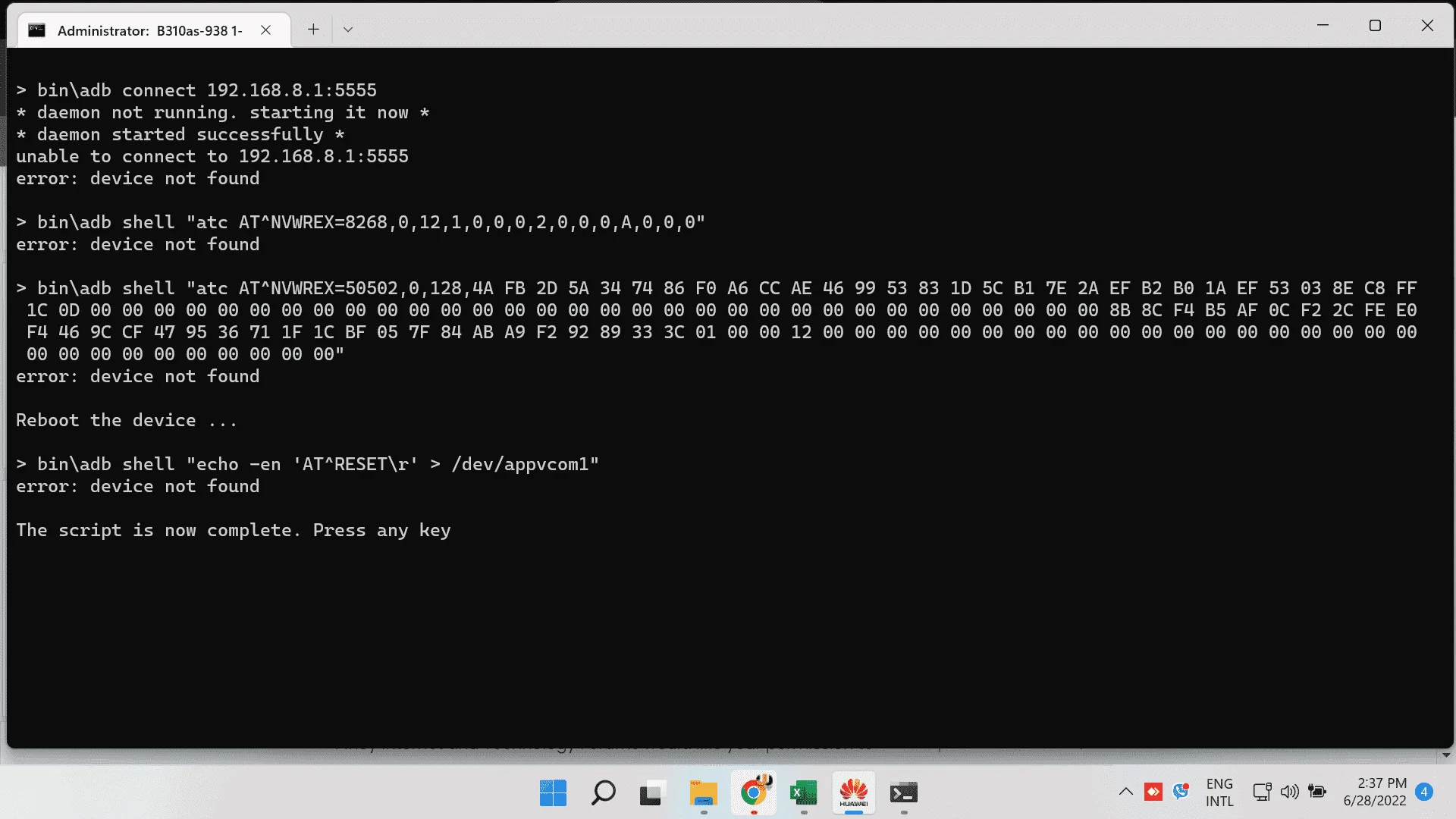Click the Windows Terminal icon in the tab
Viewport: 1456px width, 819px height.
click(36, 30)
